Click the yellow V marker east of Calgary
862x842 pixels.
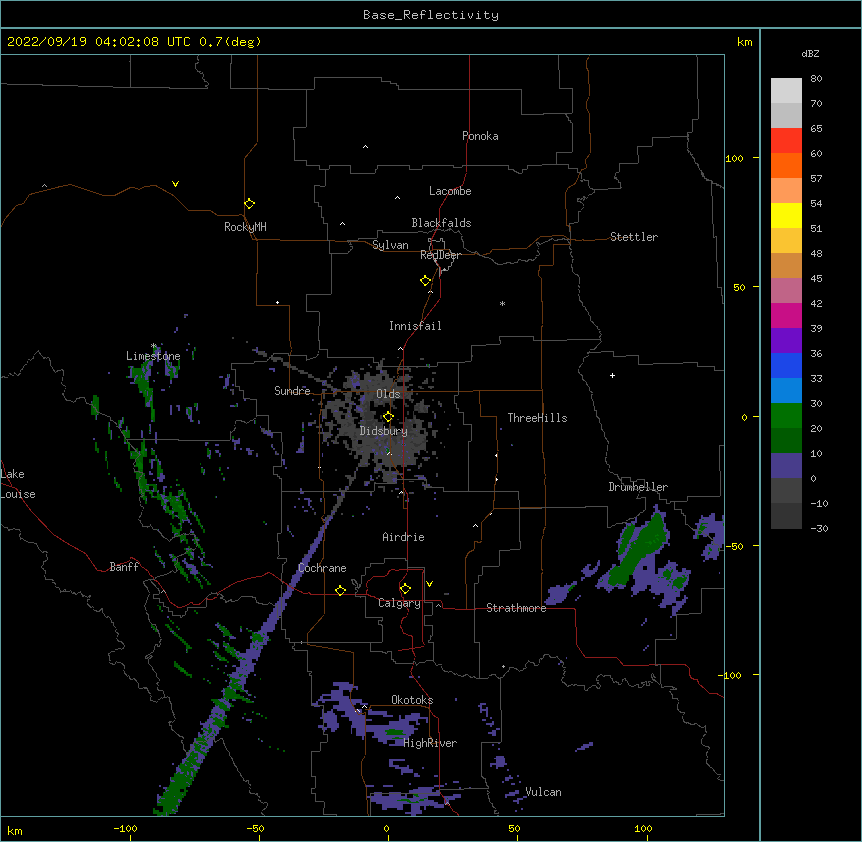pyautogui.click(x=429, y=584)
